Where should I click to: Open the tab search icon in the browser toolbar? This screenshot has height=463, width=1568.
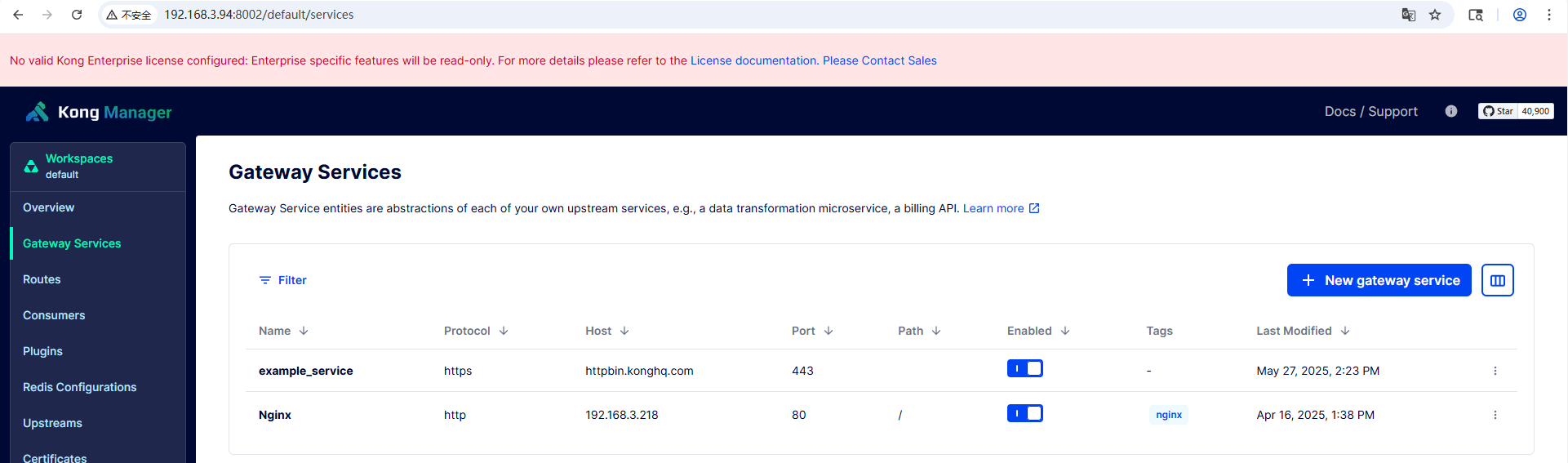[x=1476, y=15]
